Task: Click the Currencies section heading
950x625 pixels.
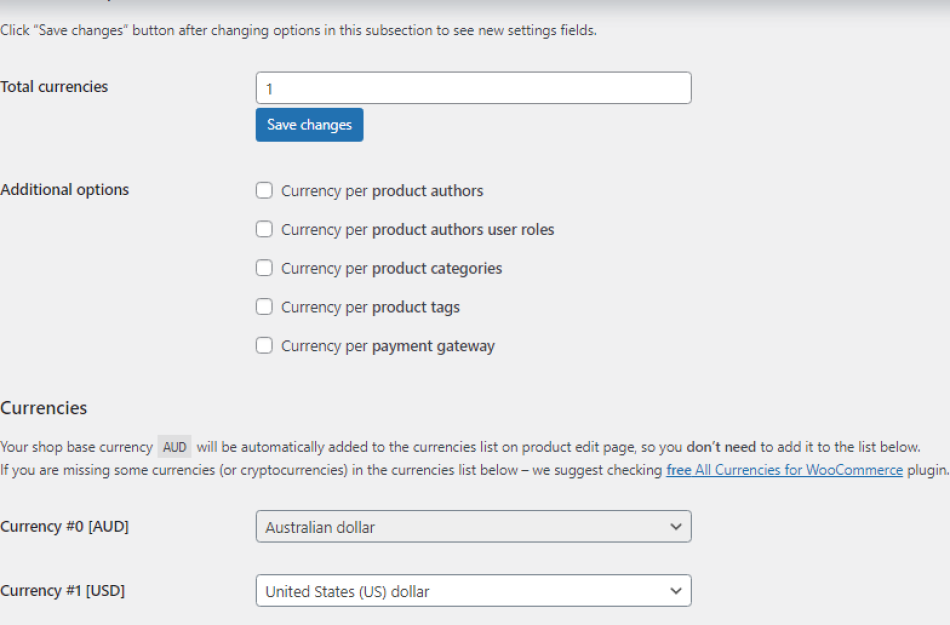Action: [x=44, y=408]
